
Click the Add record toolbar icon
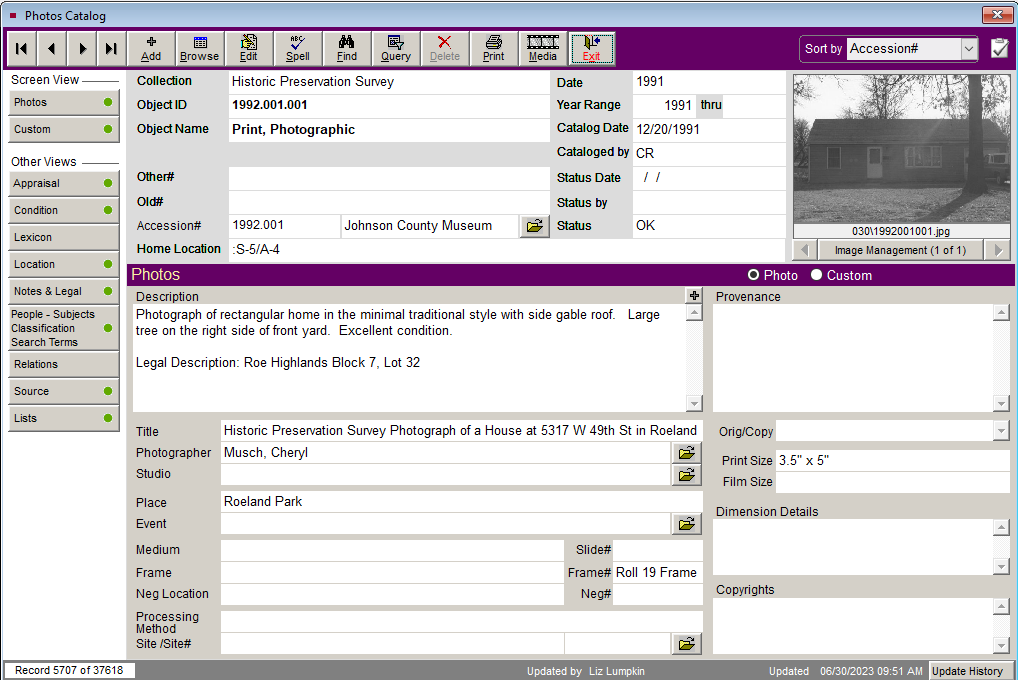click(151, 48)
